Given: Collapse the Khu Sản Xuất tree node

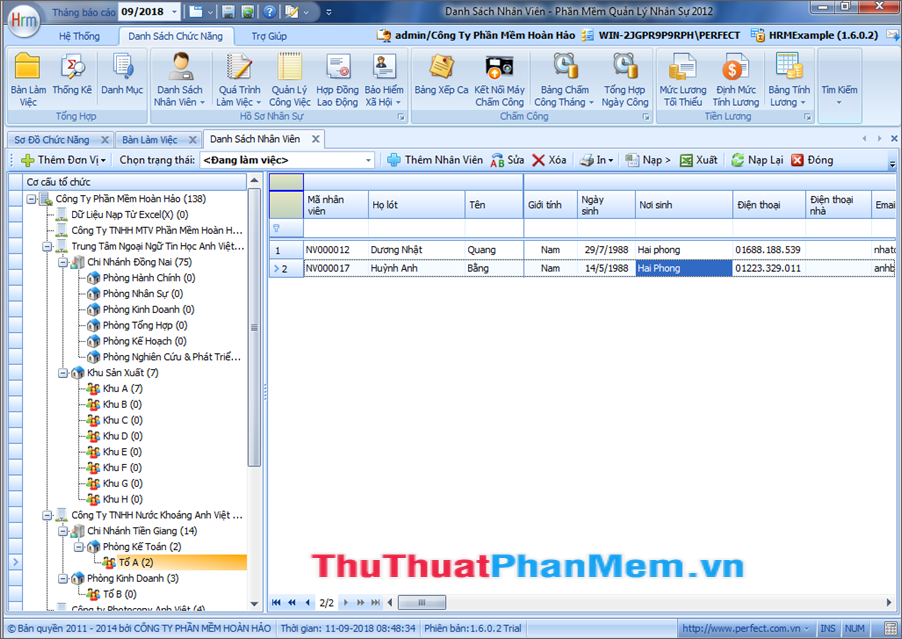Looking at the screenshot, I should point(61,371).
